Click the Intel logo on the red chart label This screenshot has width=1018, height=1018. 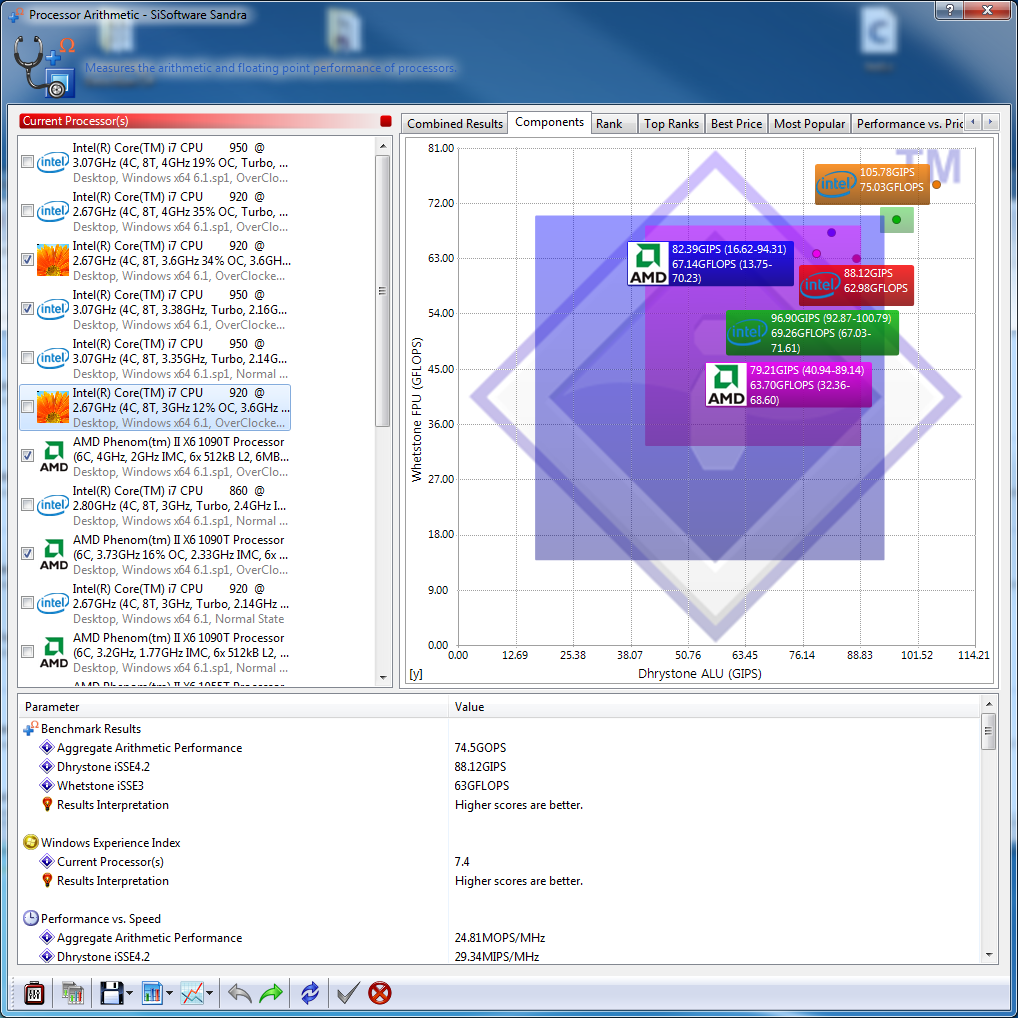[820, 285]
